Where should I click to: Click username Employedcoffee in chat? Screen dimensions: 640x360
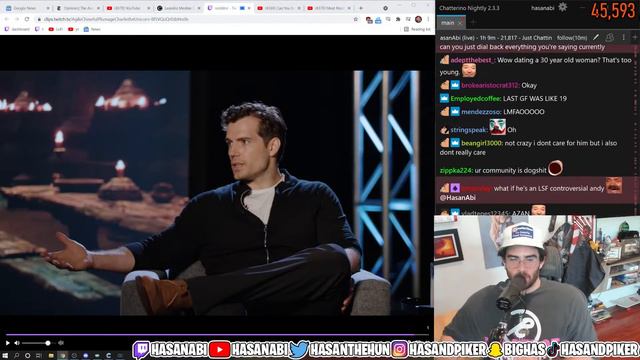click(476, 98)
